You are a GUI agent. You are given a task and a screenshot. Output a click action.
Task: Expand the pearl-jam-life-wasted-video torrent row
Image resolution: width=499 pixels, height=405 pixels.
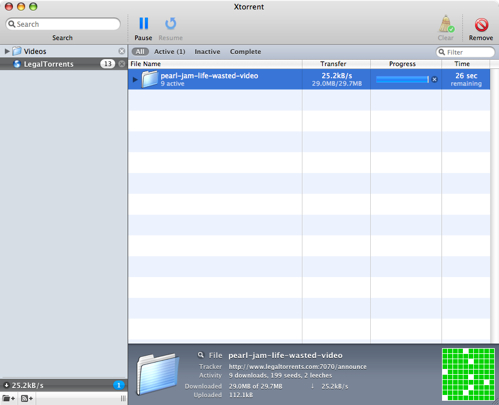tap(135, 79)
